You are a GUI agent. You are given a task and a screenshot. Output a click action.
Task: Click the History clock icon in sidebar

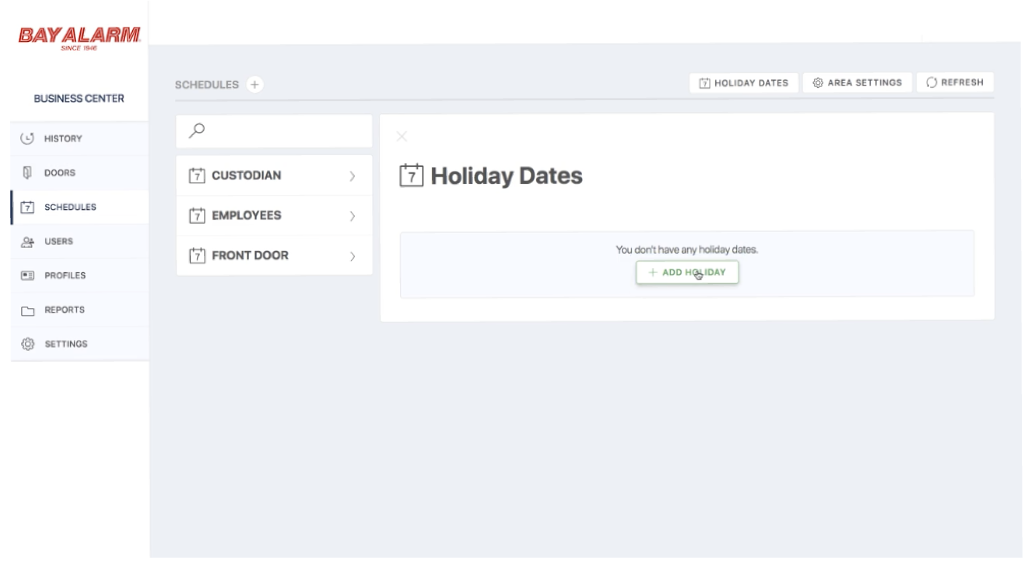tap(27, 138)
